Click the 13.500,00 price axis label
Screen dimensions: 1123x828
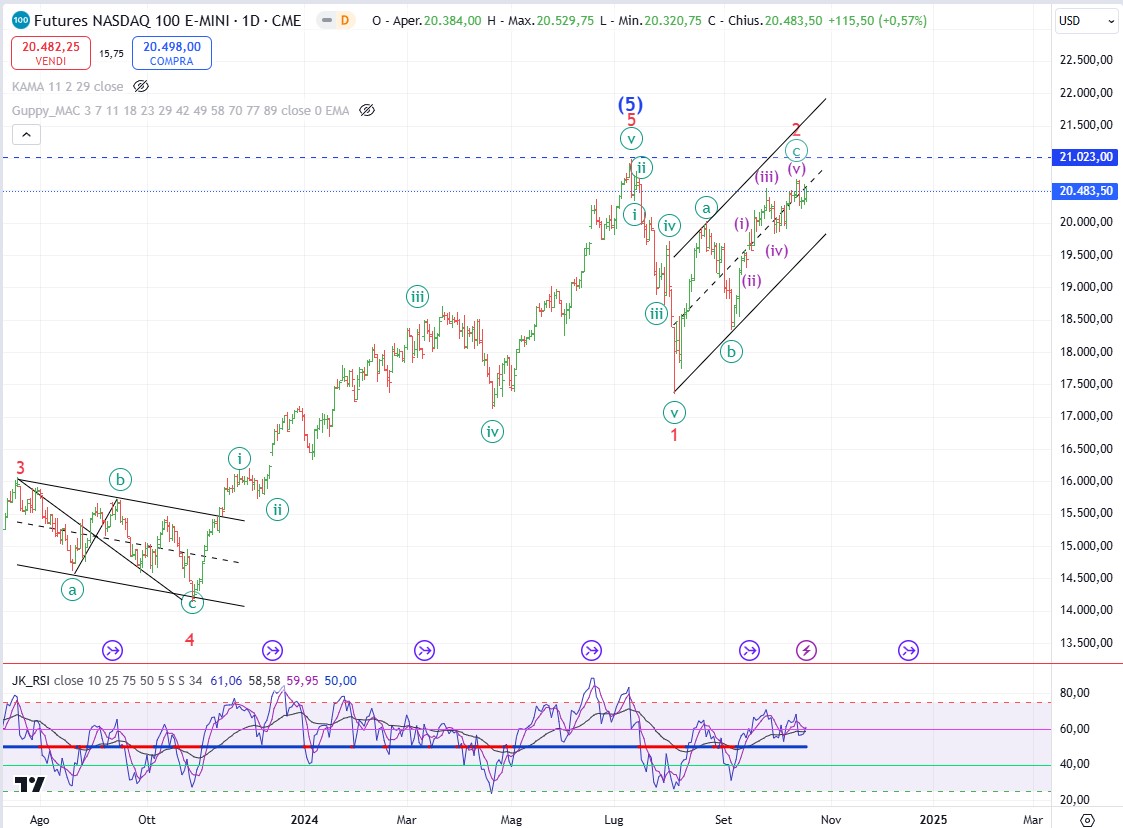1086,642
